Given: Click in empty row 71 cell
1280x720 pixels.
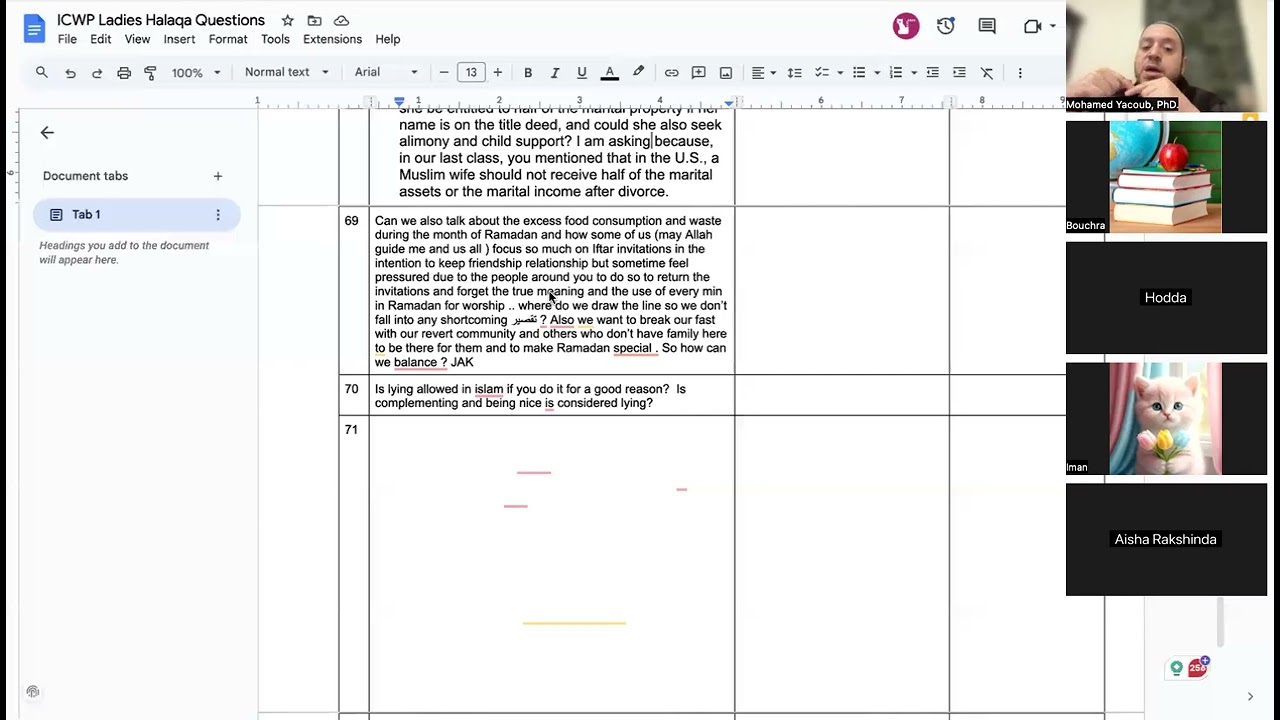Looking at the screenshot, I should click(552, 563).
